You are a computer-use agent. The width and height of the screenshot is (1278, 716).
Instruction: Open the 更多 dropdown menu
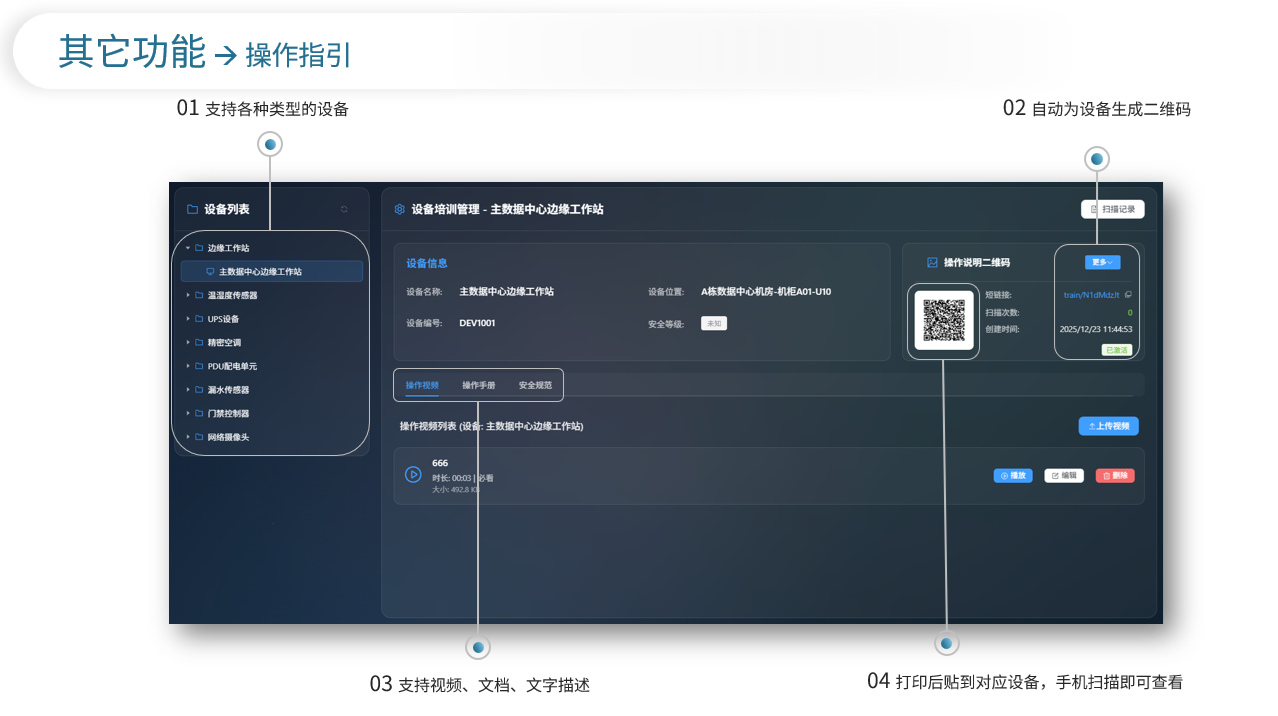pyautogui.click(x=1102, y=262)
